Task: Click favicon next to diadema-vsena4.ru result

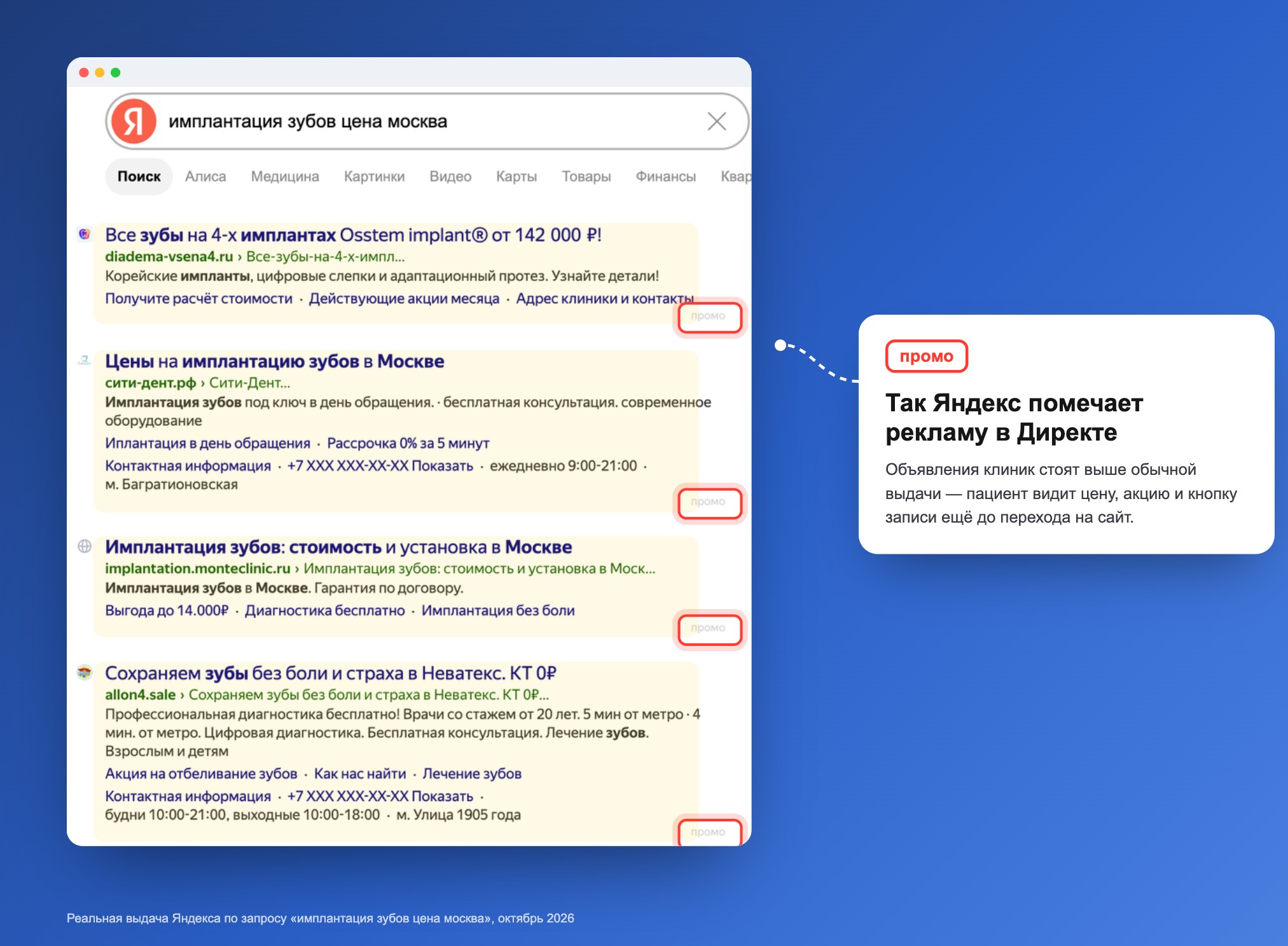Action: [x=85, y=234]
